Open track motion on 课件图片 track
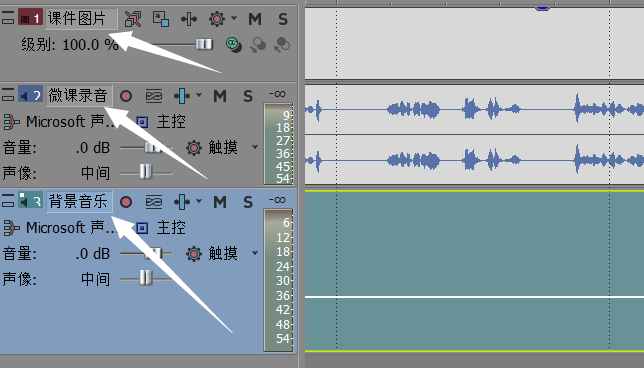Screen dimensions: 644x368 [161, 19]
